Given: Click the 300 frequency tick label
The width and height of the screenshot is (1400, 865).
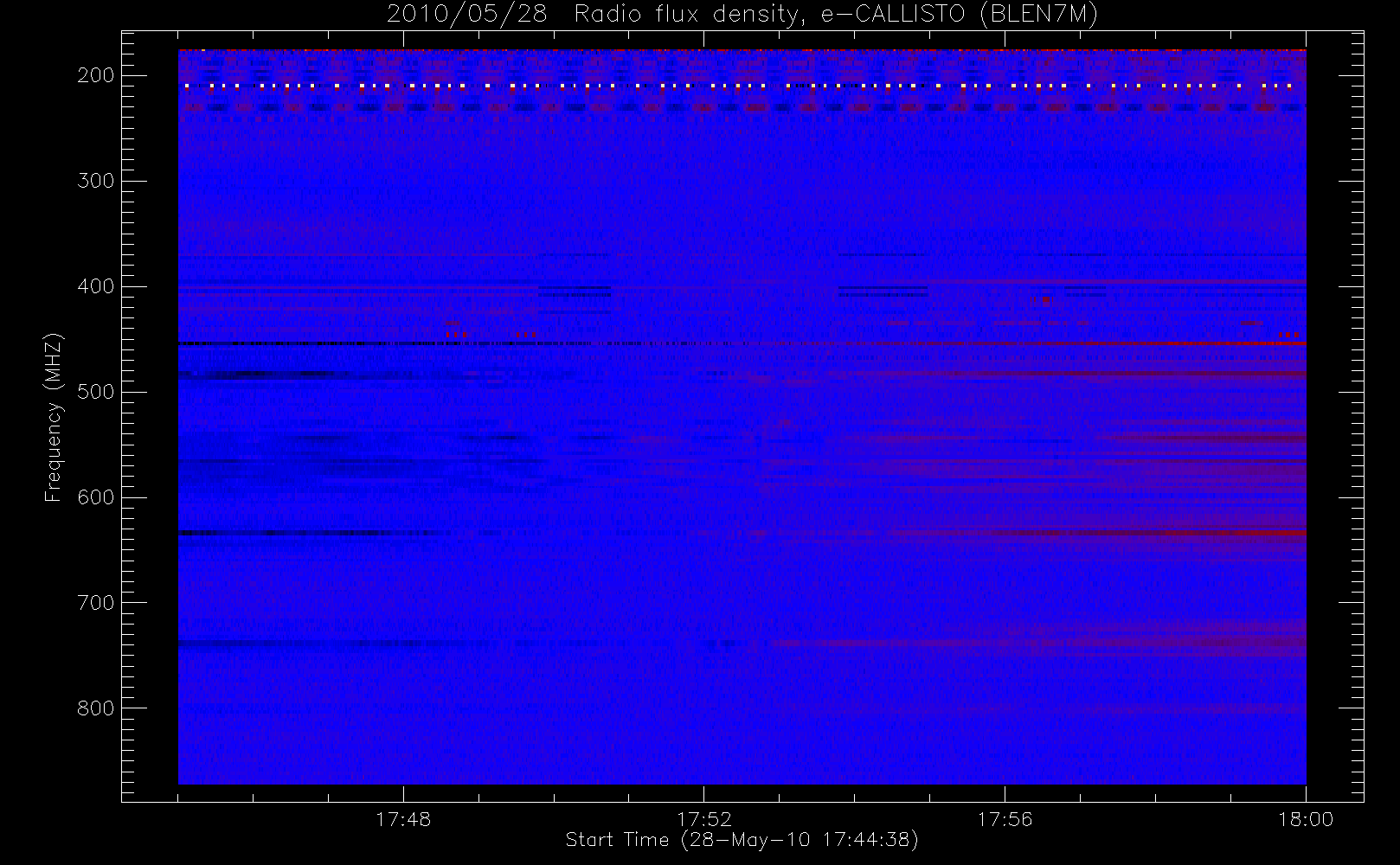Looking at the screenshot, I should (x=95, y=182).
